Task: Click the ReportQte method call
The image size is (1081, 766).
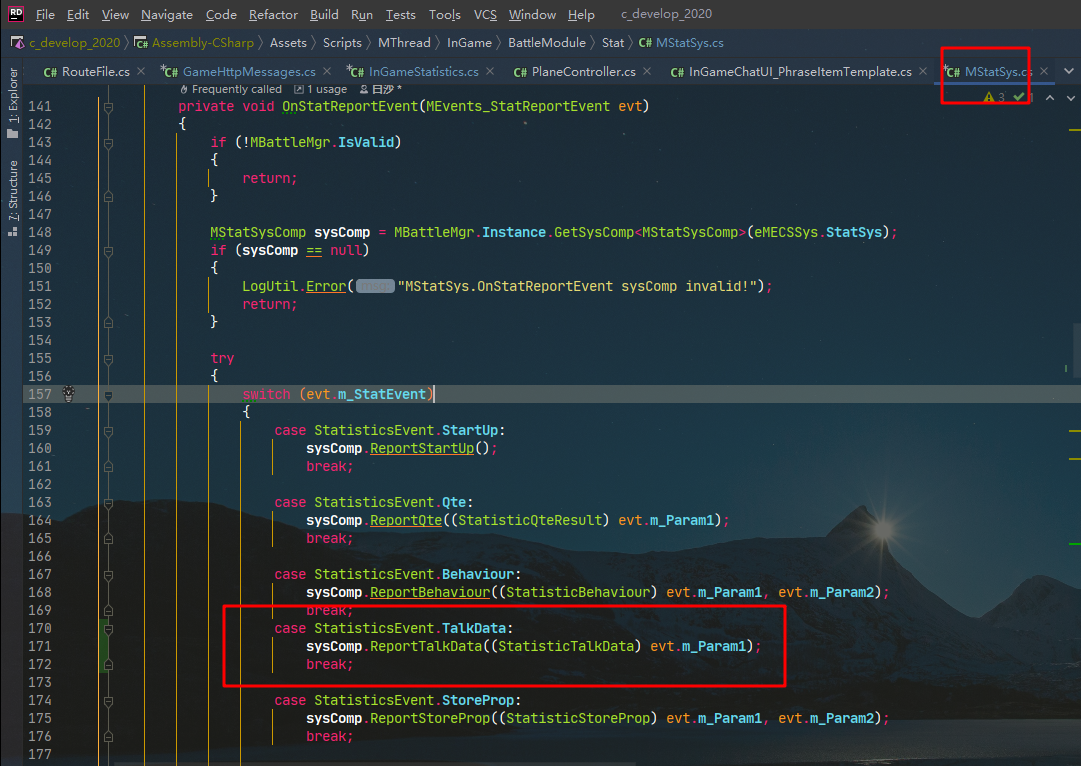Action: (x=406, y=520)
